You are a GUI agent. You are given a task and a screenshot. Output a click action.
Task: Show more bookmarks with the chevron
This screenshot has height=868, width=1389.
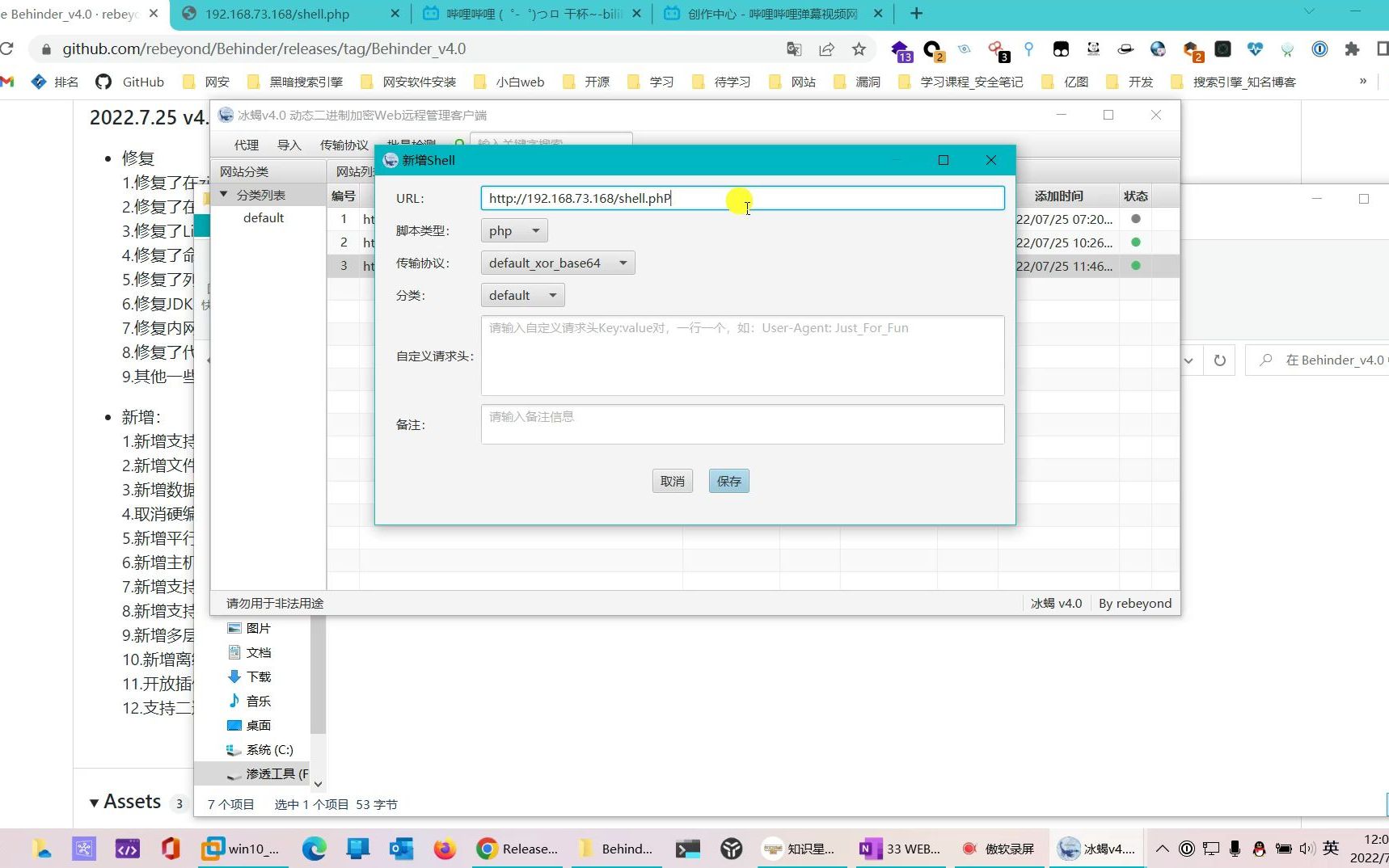pos(1363,81)
